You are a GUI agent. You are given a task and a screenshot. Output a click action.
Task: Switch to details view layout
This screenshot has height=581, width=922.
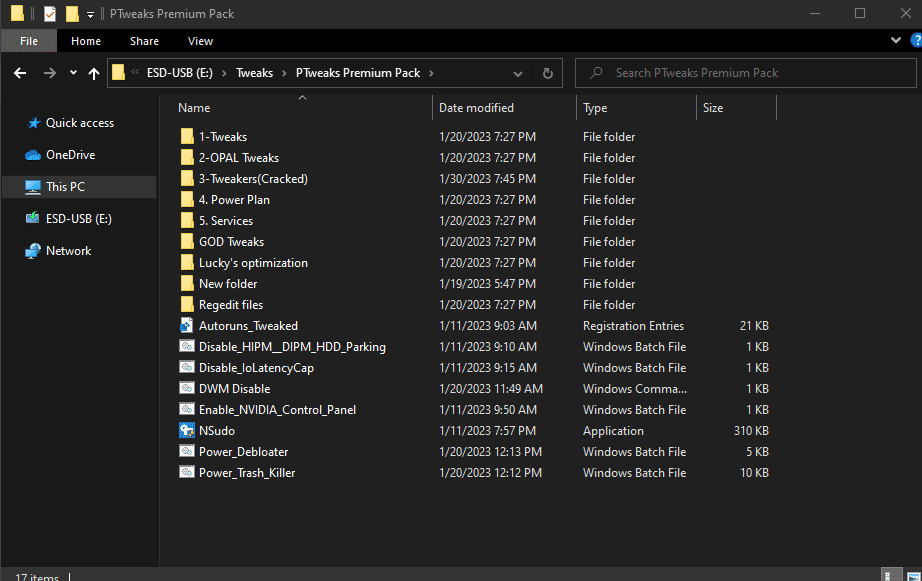click(890, 576)
